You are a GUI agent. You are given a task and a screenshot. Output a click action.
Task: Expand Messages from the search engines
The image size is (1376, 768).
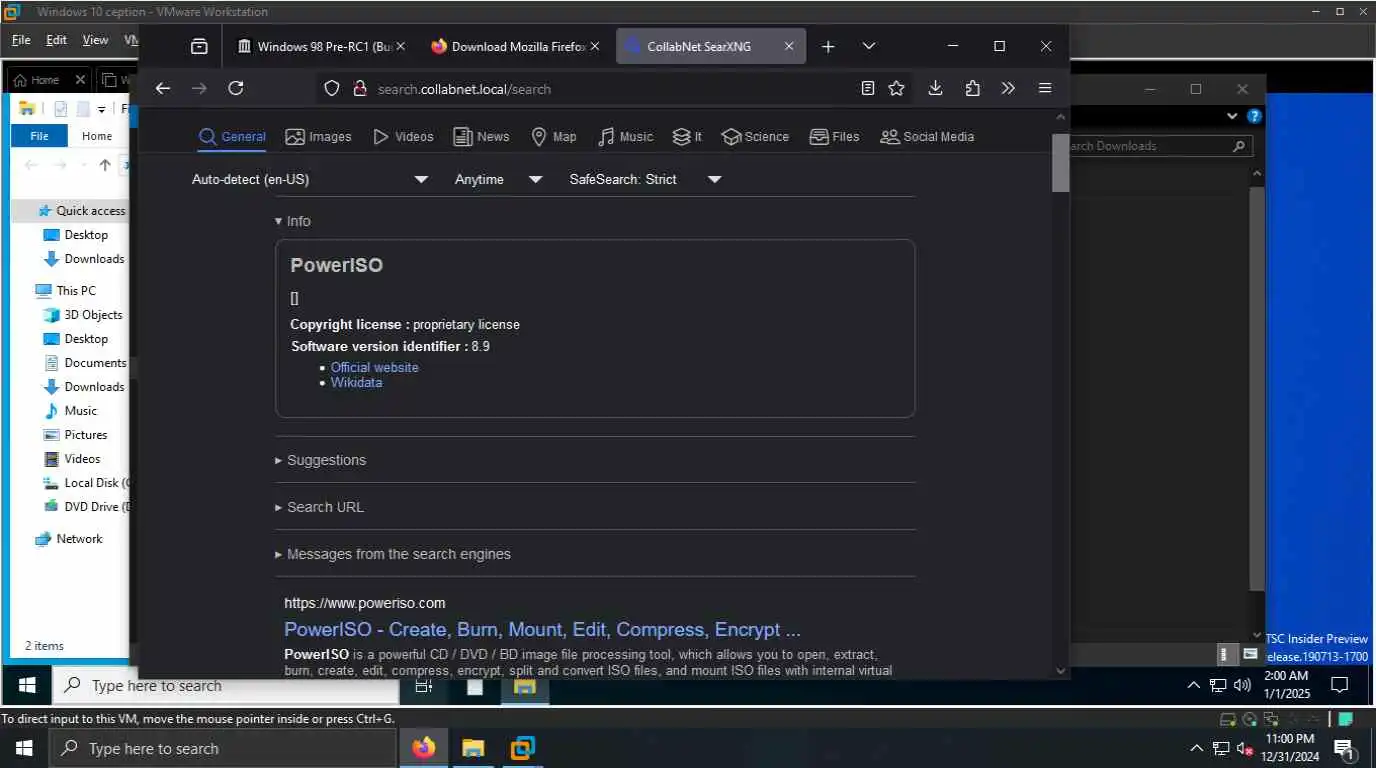pyautogui.click(x=393, y=554)
